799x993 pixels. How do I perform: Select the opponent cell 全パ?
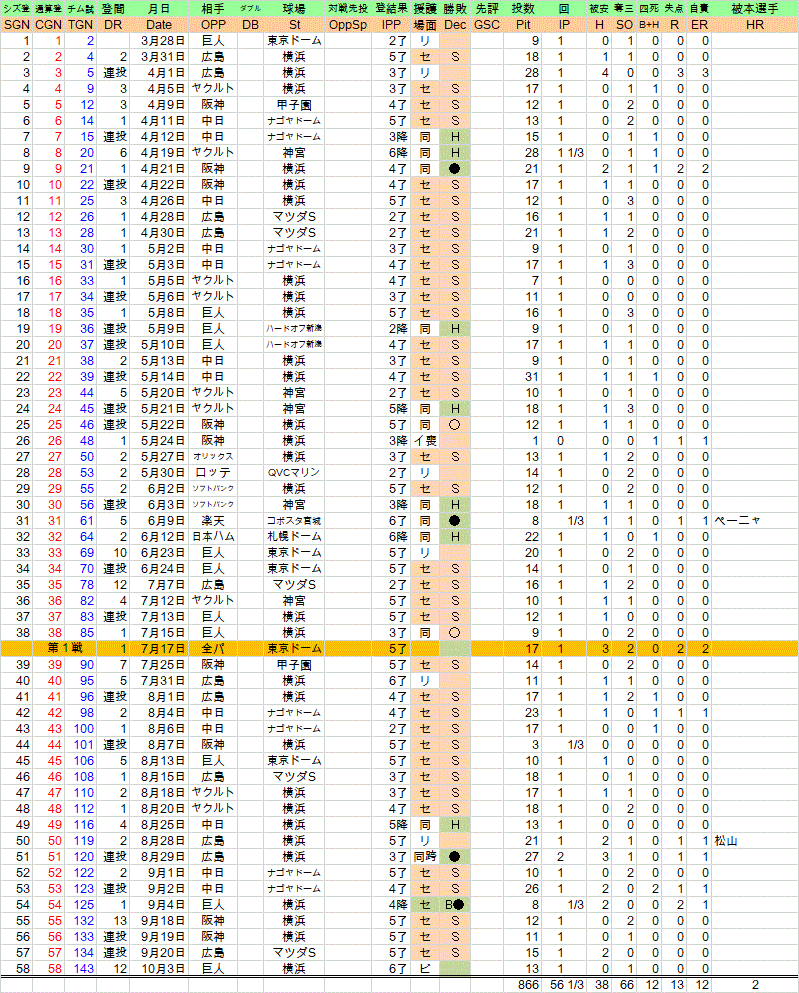coord(213,648)
